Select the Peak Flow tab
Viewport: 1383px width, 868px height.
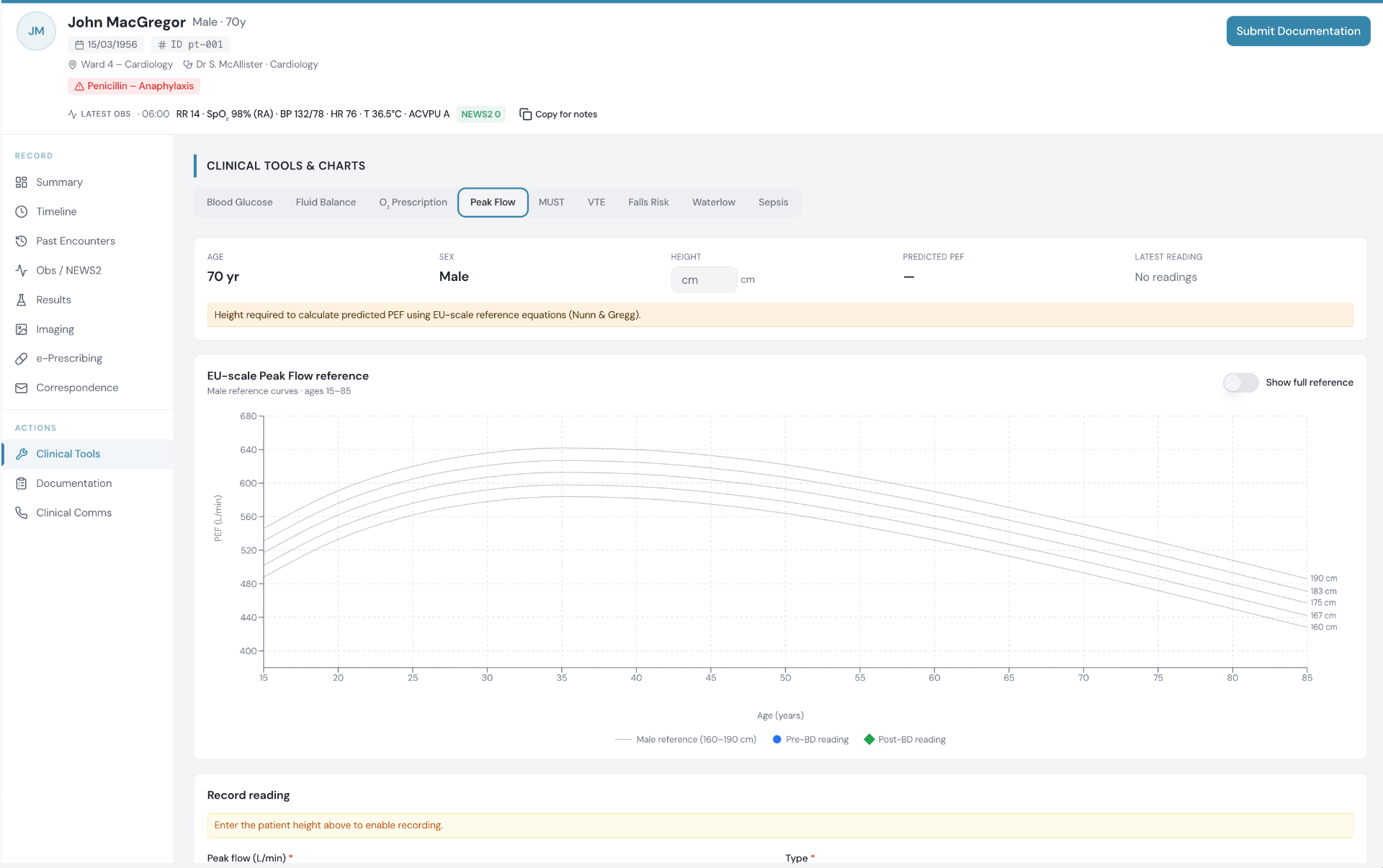click(x=493, y=202)
